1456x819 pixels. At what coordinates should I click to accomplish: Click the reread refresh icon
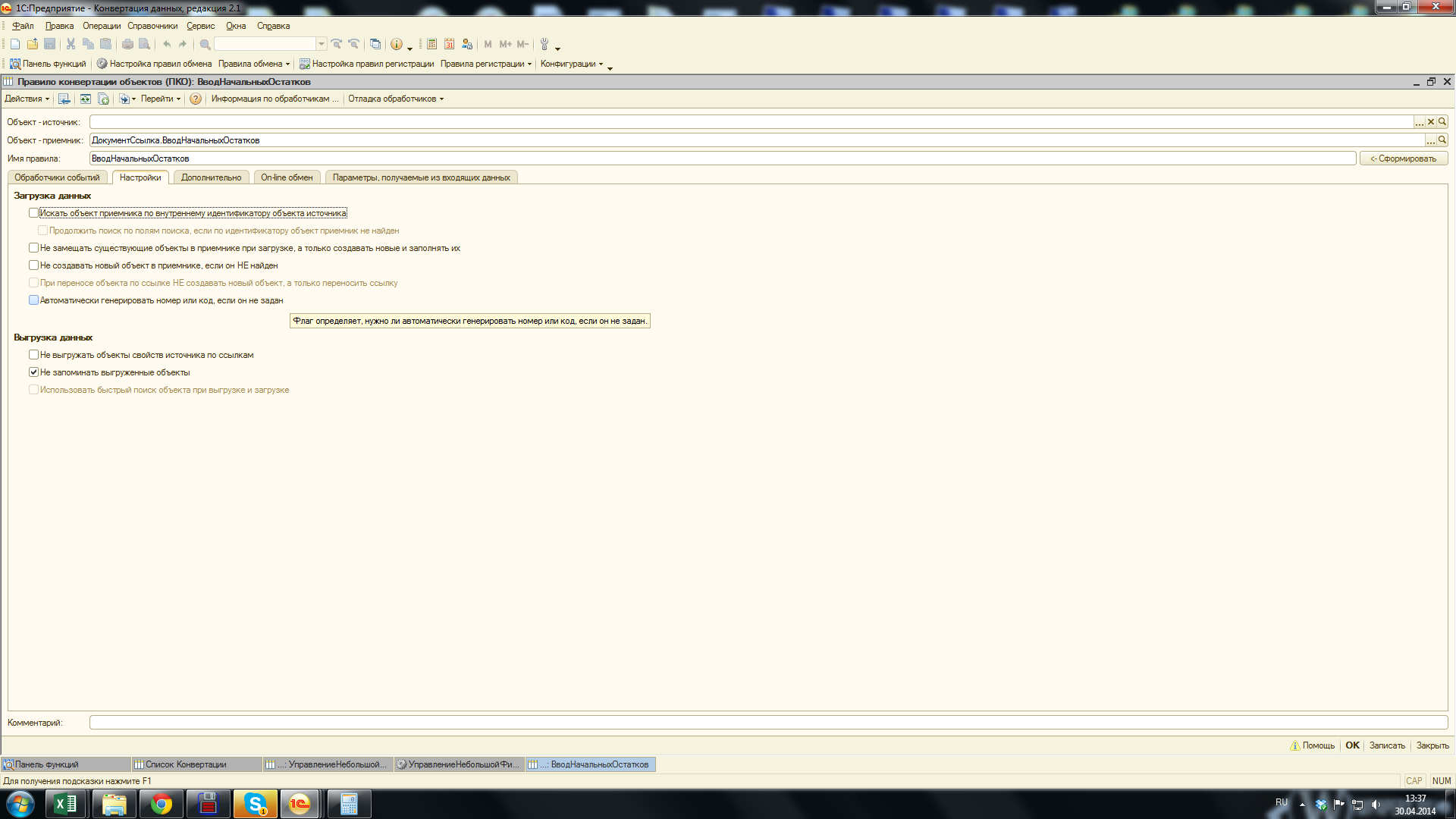pos(85,99)
